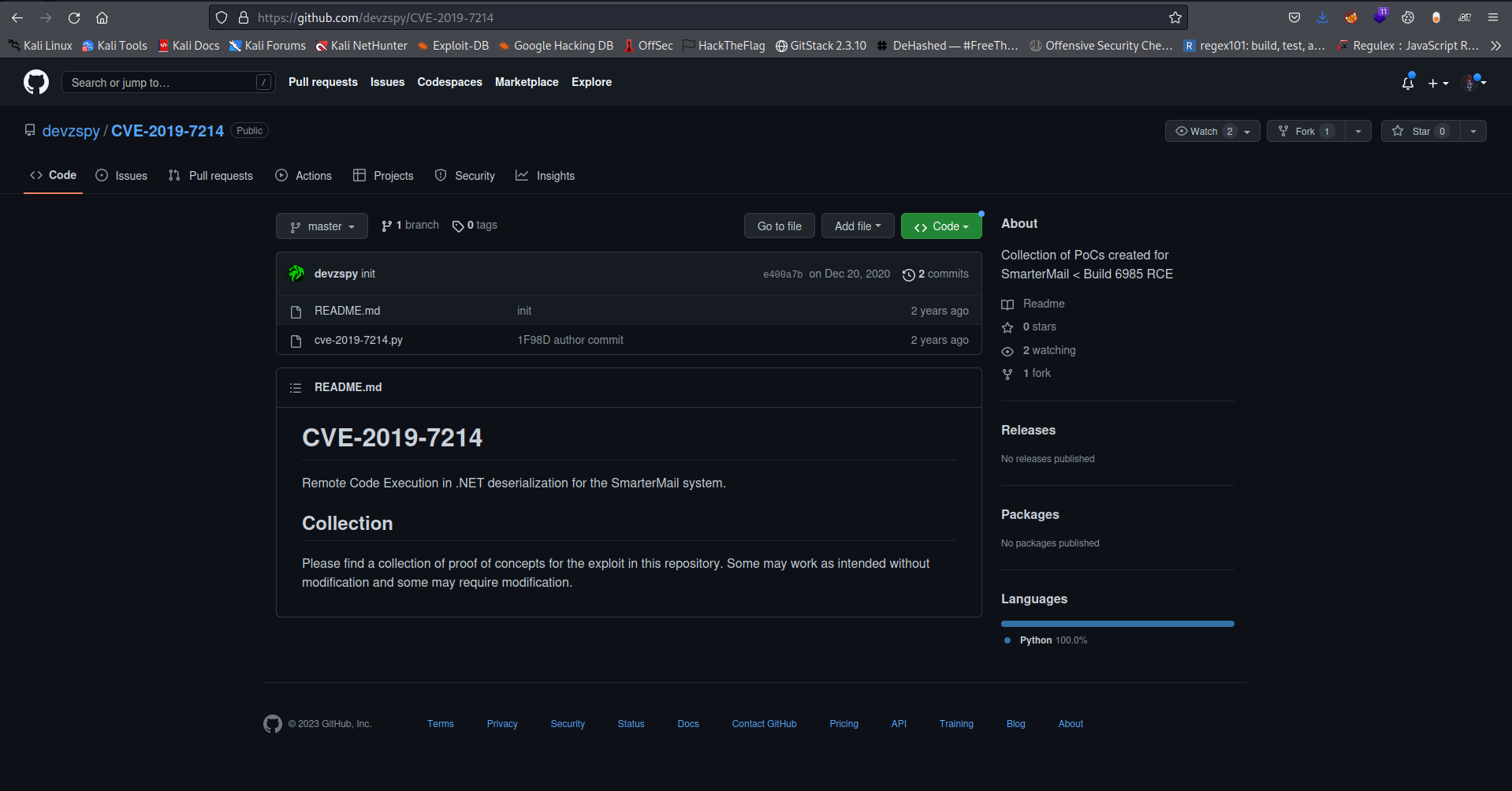Open the Packages heading link
The width and height of the screenshot is (1512, 791).
[1030, 514]
